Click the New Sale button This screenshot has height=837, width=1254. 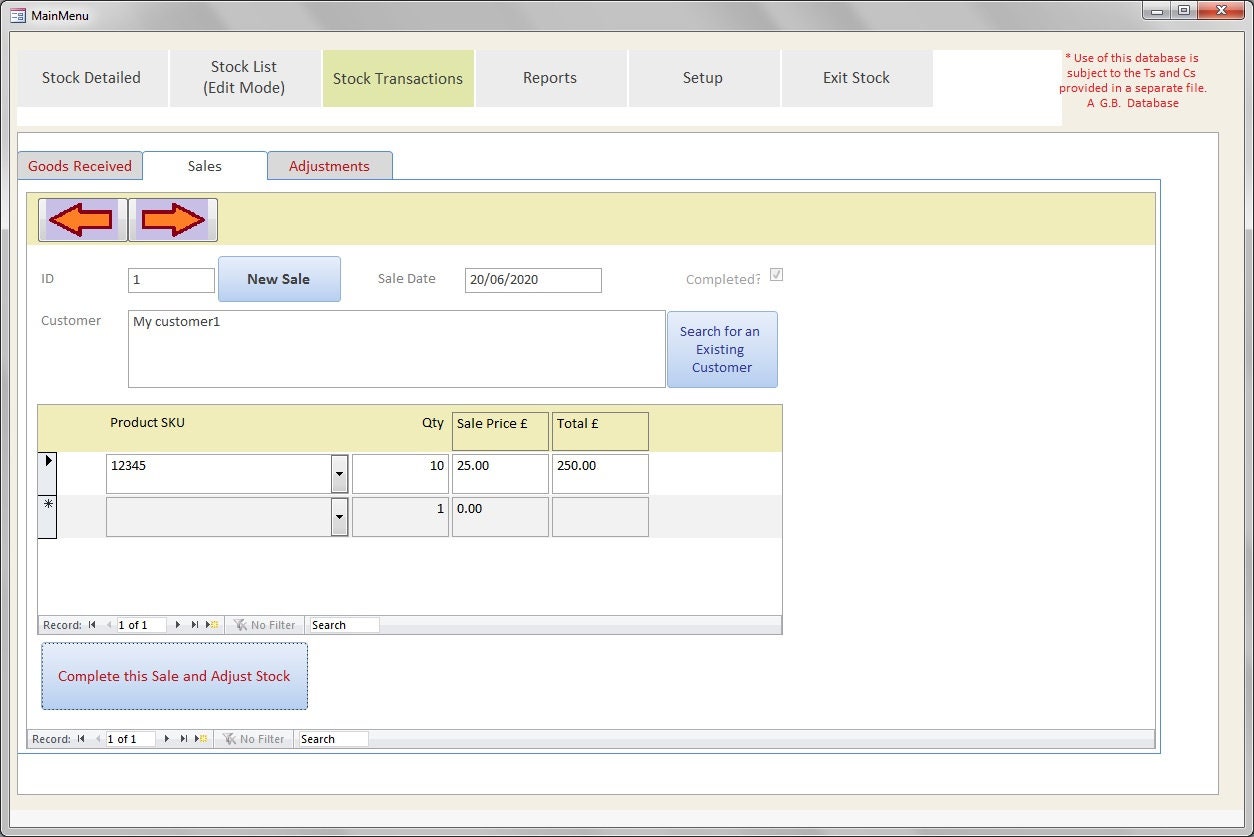[x=279, y=279]
